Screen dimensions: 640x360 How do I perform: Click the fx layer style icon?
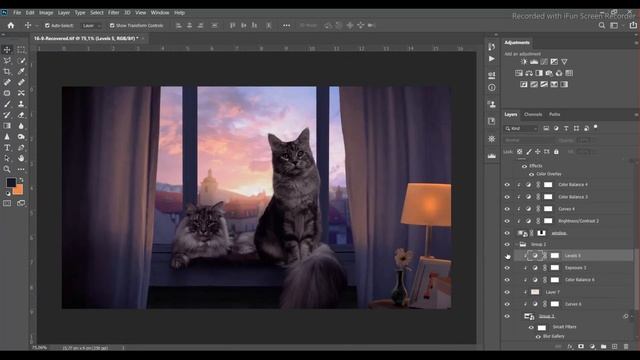(570, 347)
